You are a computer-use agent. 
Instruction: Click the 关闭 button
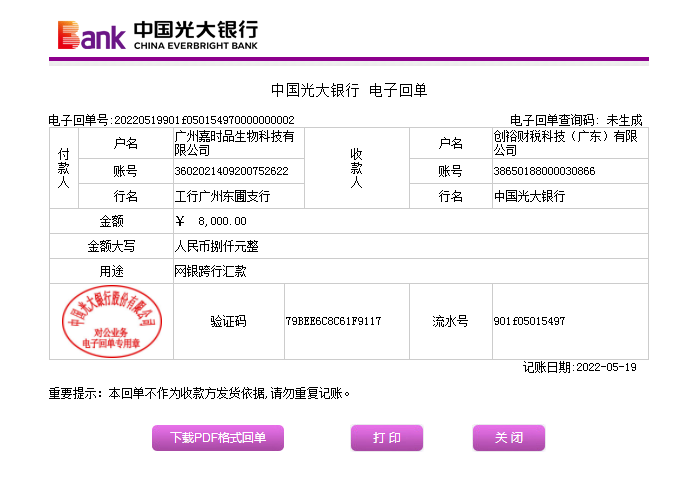tap(509, 438)
